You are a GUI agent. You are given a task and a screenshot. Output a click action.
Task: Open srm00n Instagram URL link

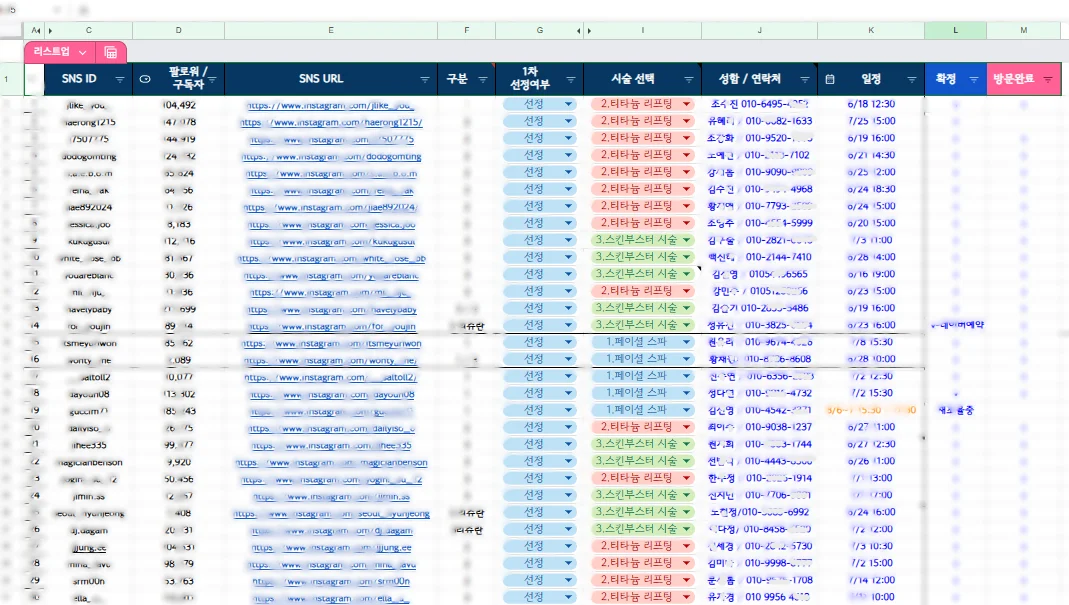click(x=331, y=581)
